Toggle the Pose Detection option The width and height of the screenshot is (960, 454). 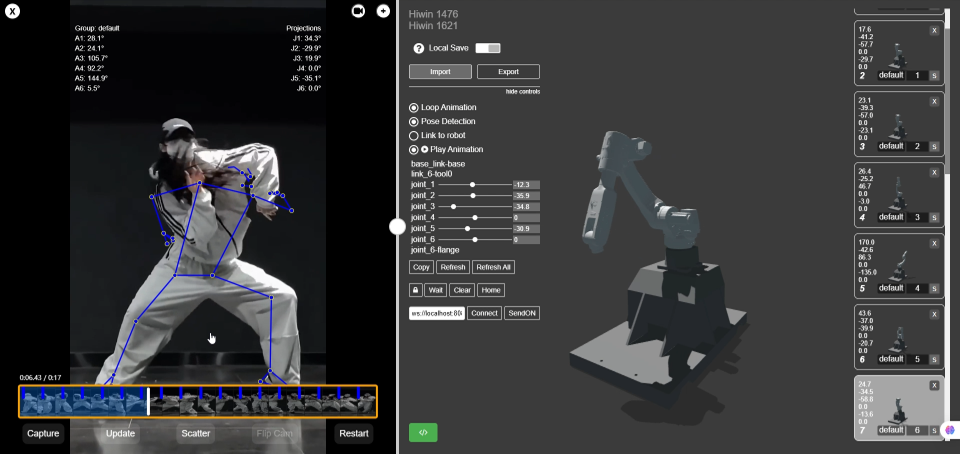pos(413,122)
